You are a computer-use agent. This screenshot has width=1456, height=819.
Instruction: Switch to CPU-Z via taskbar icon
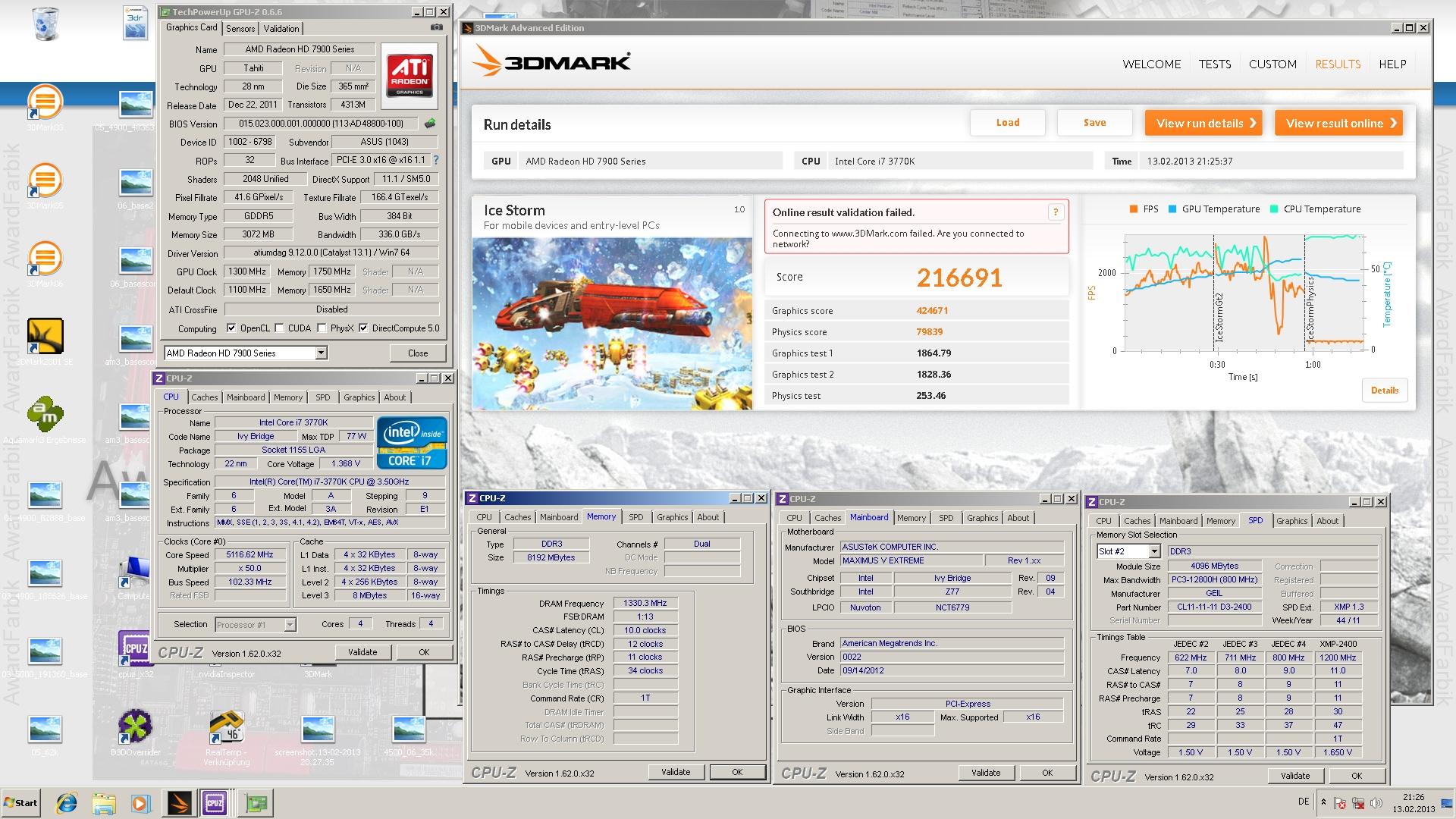click(215, 802)
